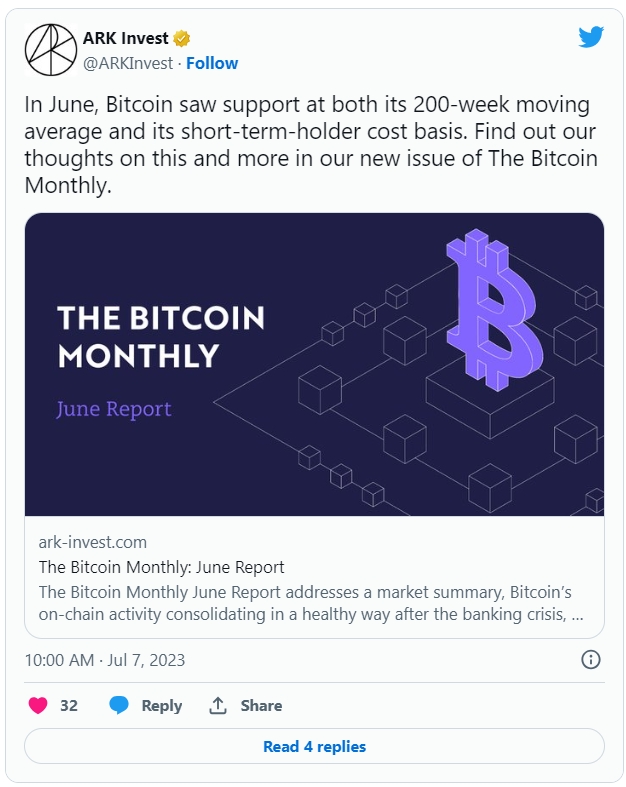Open the ARK Invest display name
This screenshot has width=626, height=787.
[126, 38]
